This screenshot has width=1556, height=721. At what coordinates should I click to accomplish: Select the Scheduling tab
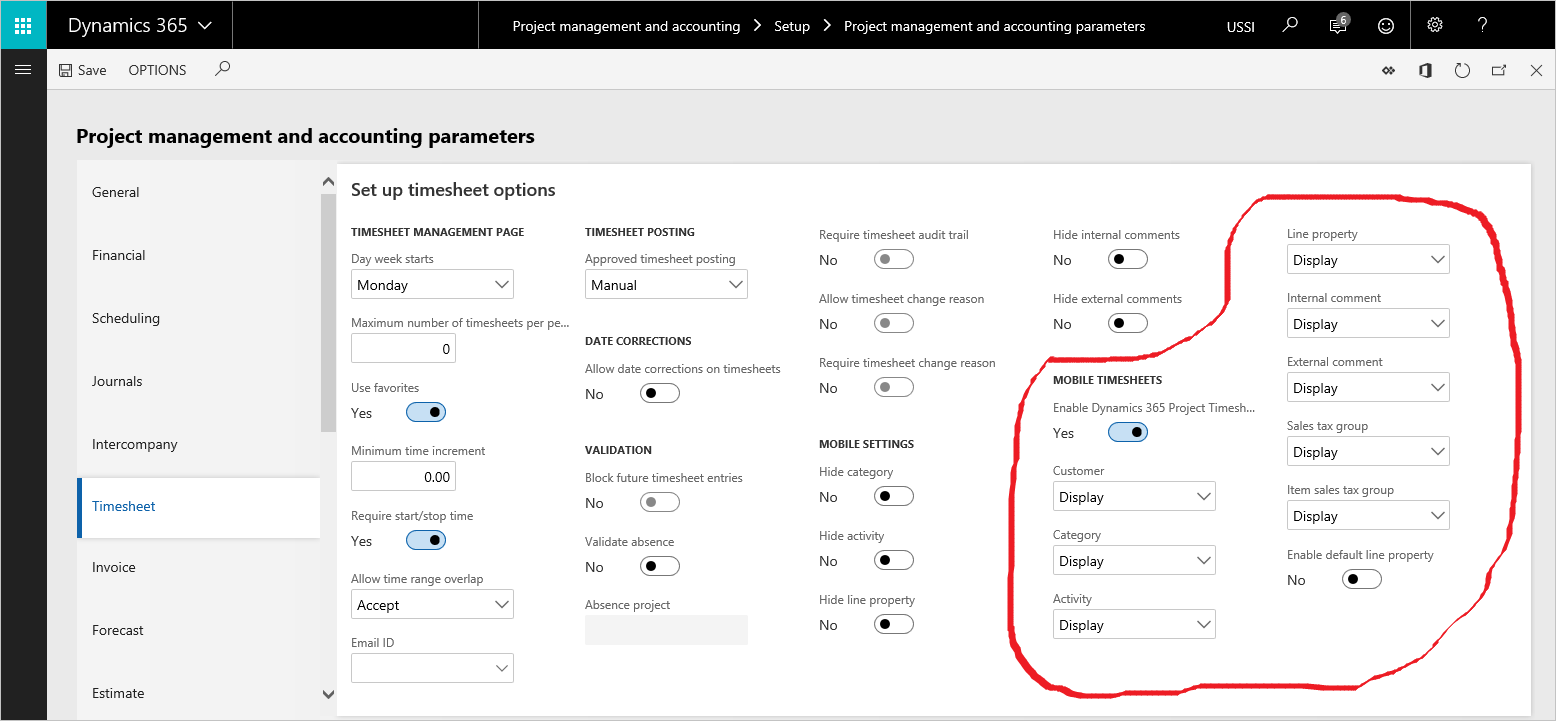coord(199,318)
